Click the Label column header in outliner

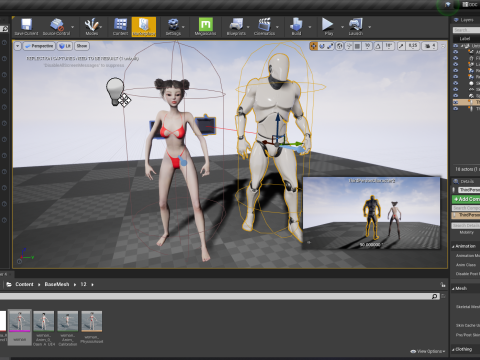click(465, 39)
